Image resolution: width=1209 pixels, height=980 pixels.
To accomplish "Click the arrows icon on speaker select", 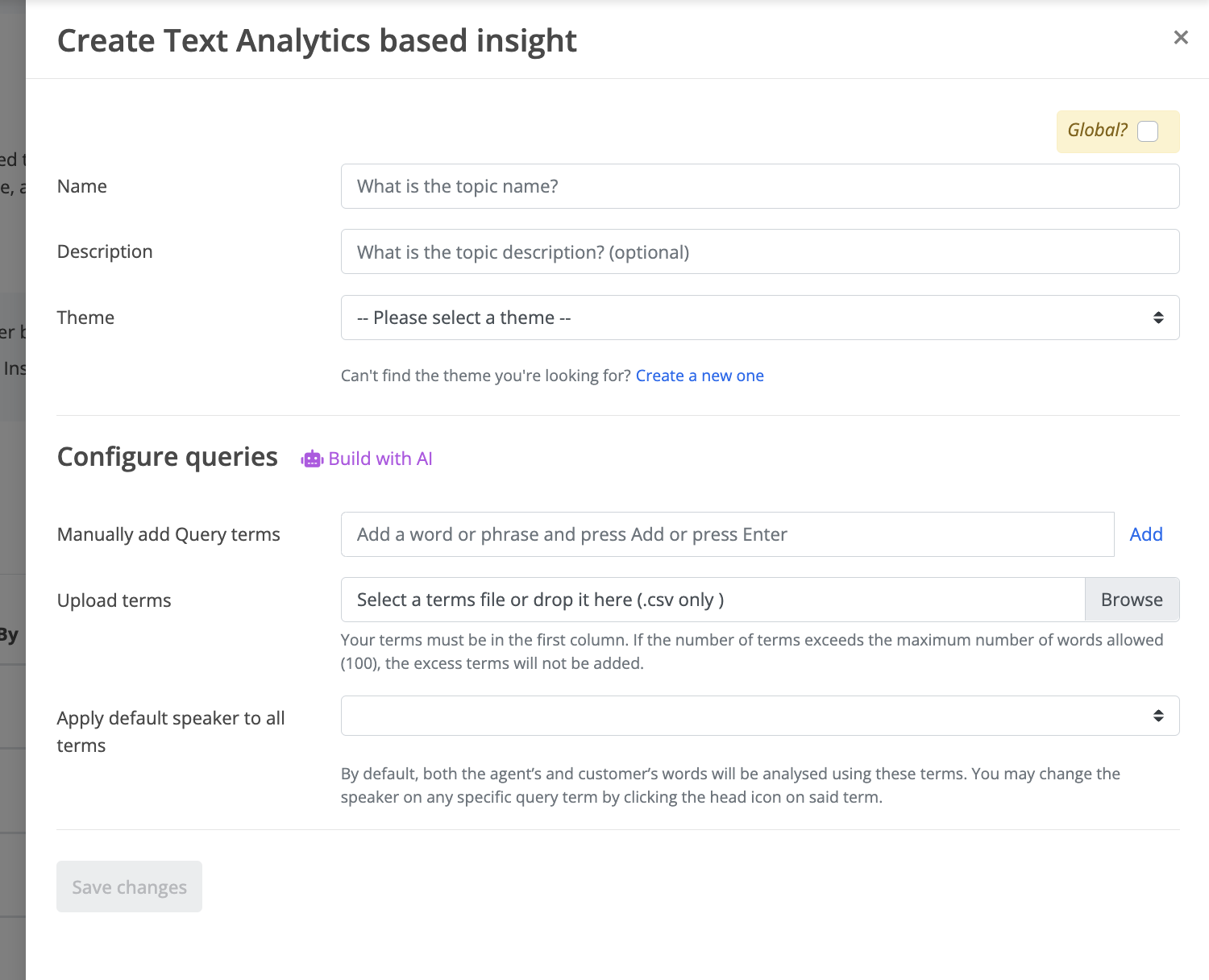I will tap(1158, 716).
